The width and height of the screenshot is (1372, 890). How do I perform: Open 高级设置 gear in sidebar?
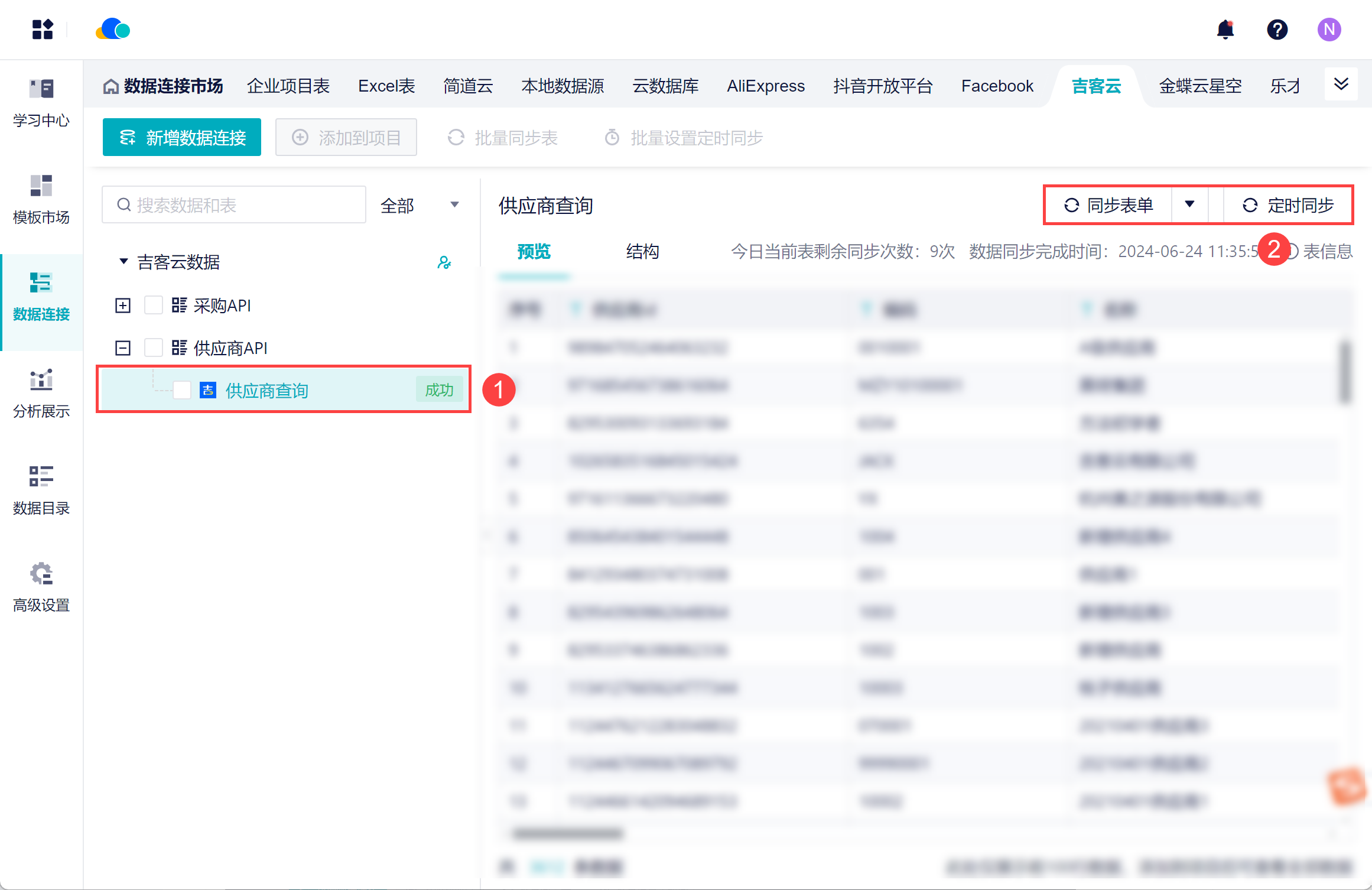pos(41,587)
